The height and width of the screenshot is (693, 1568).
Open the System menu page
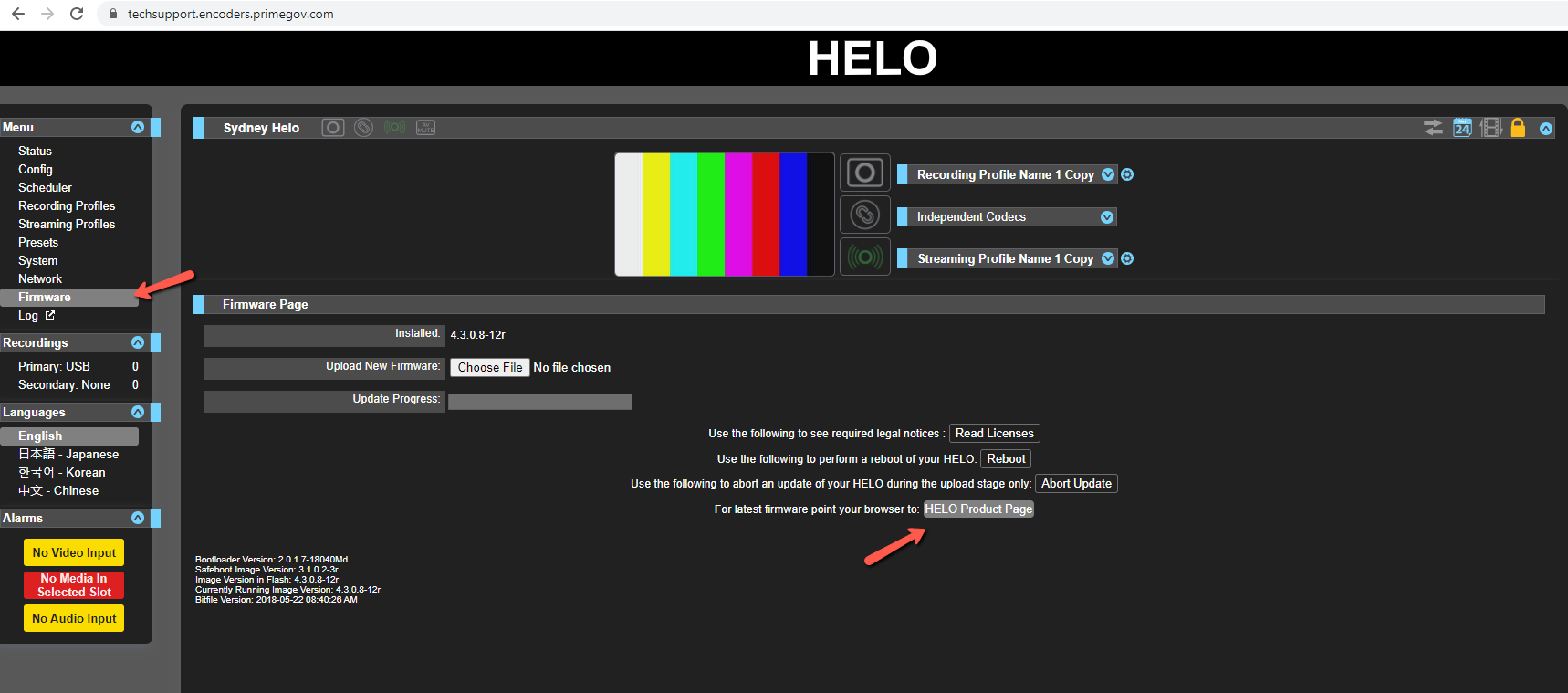pos(37,260)
